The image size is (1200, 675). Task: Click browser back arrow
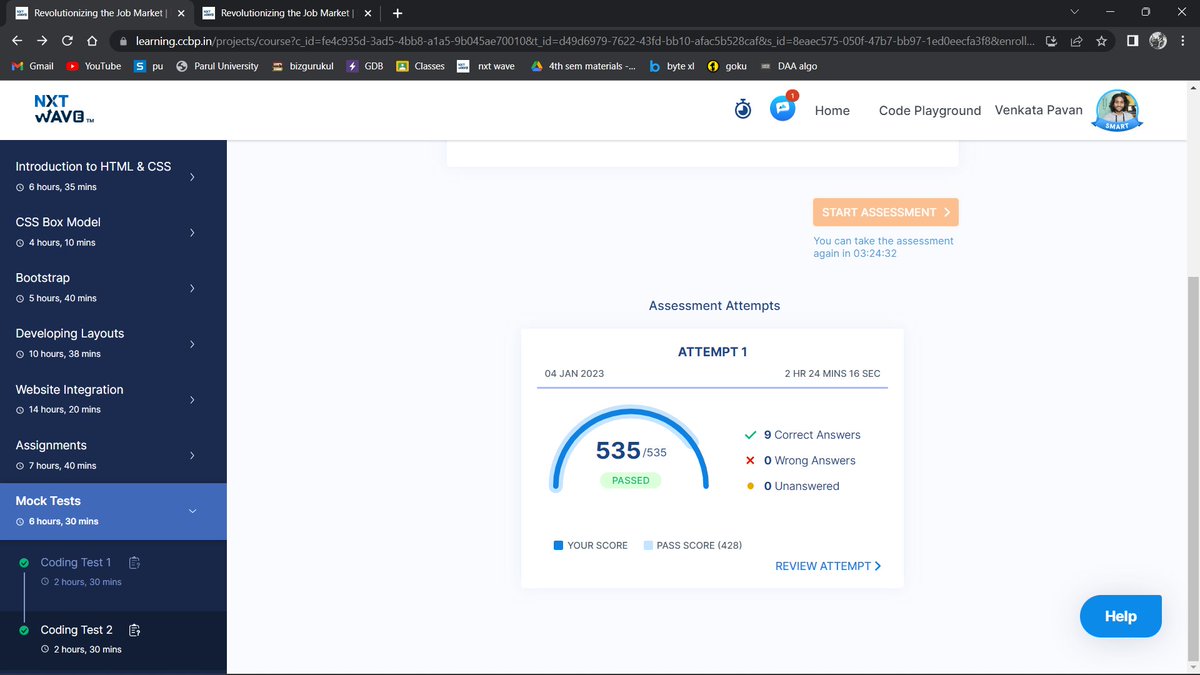(17, 41)
